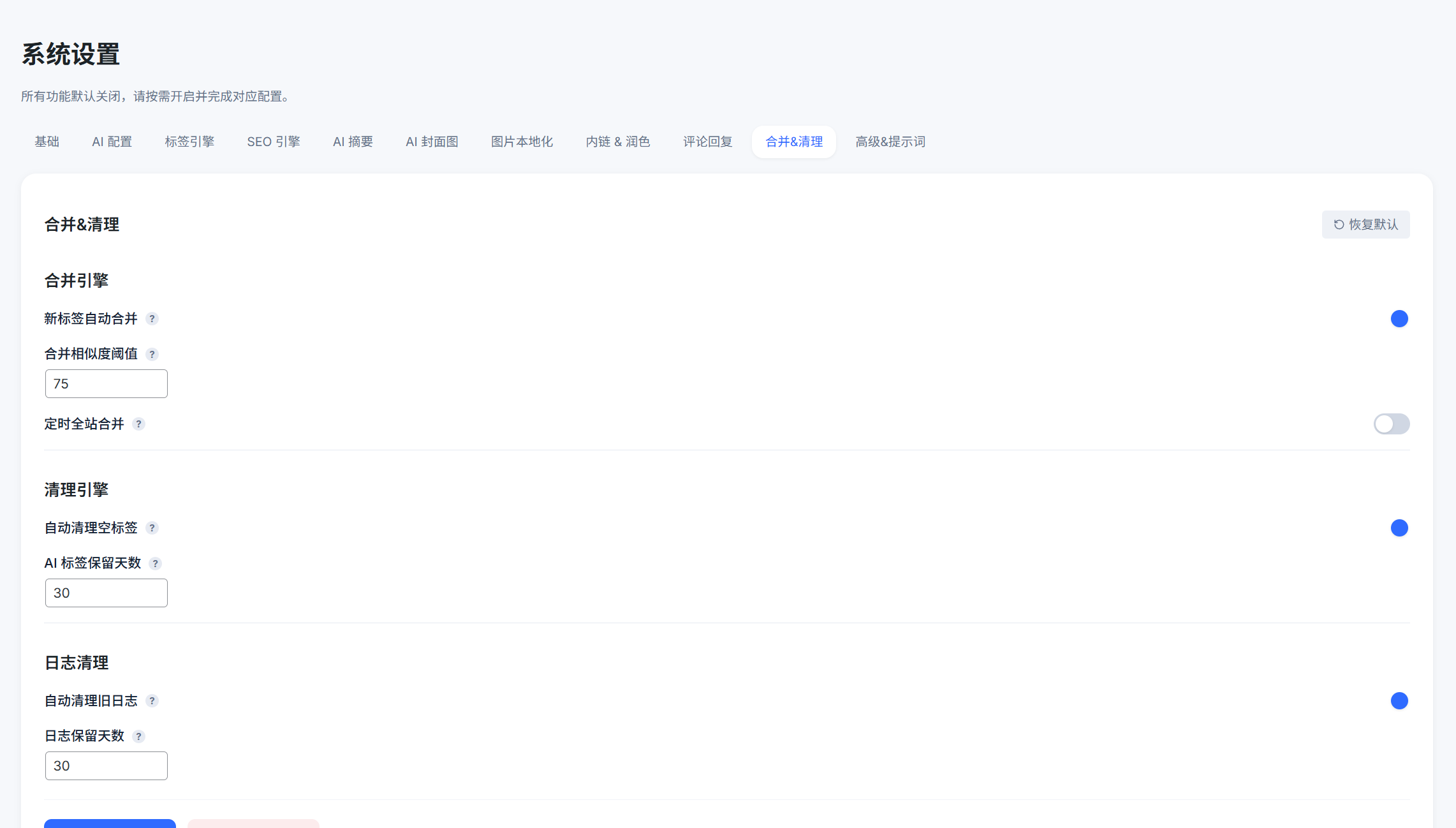Click the blue button at bottom

pos(110,824)
